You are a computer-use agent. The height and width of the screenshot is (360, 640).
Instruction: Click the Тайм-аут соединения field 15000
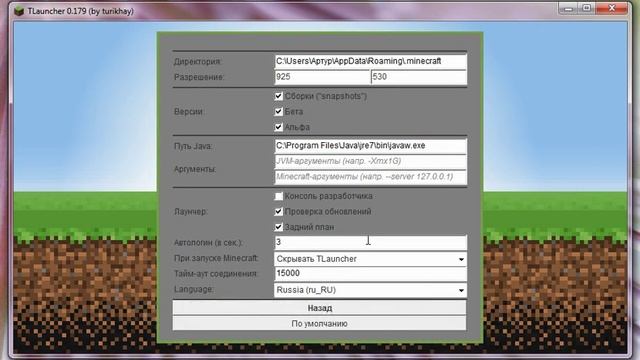370,273
